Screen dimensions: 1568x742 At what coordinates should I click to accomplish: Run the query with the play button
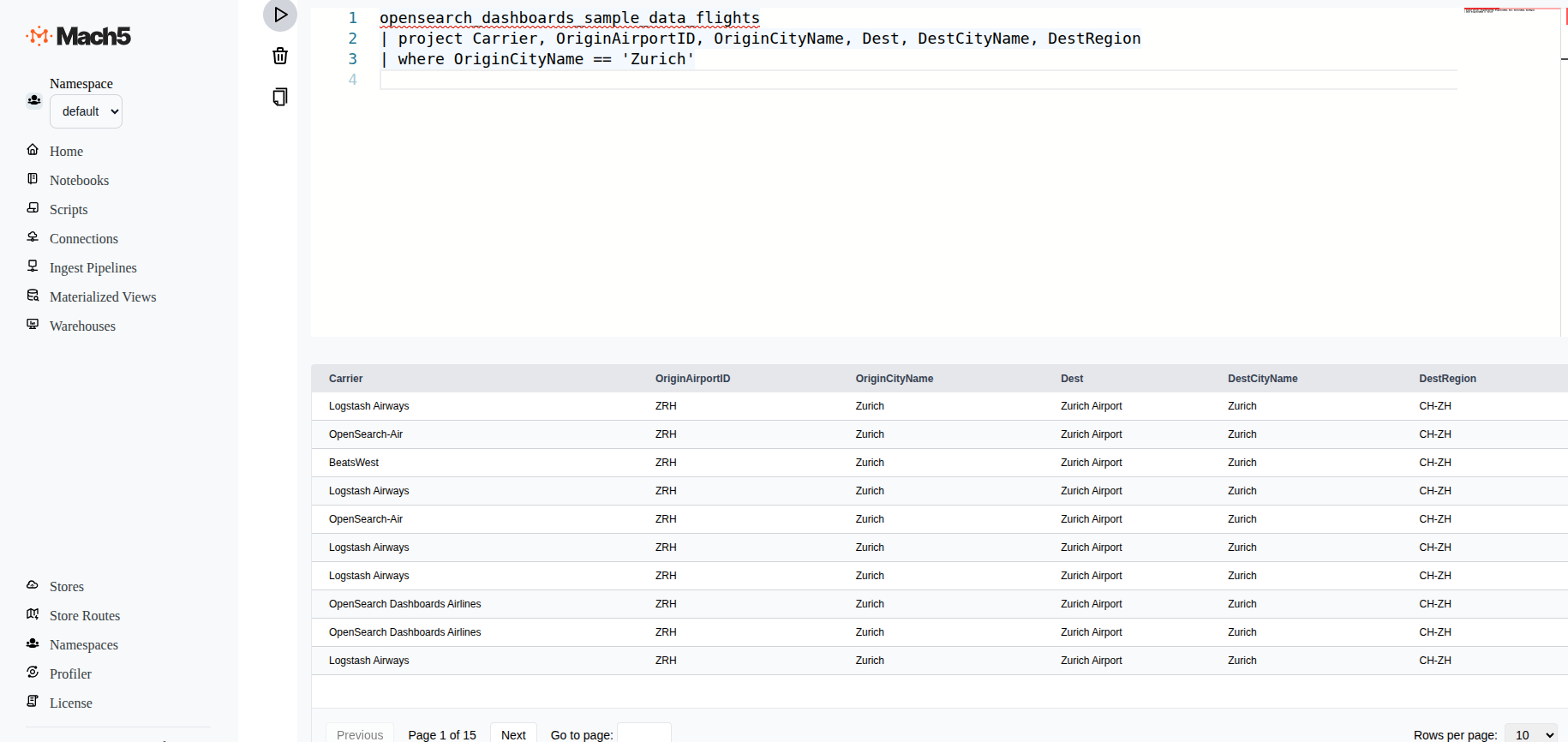click(x=280, y=15)
